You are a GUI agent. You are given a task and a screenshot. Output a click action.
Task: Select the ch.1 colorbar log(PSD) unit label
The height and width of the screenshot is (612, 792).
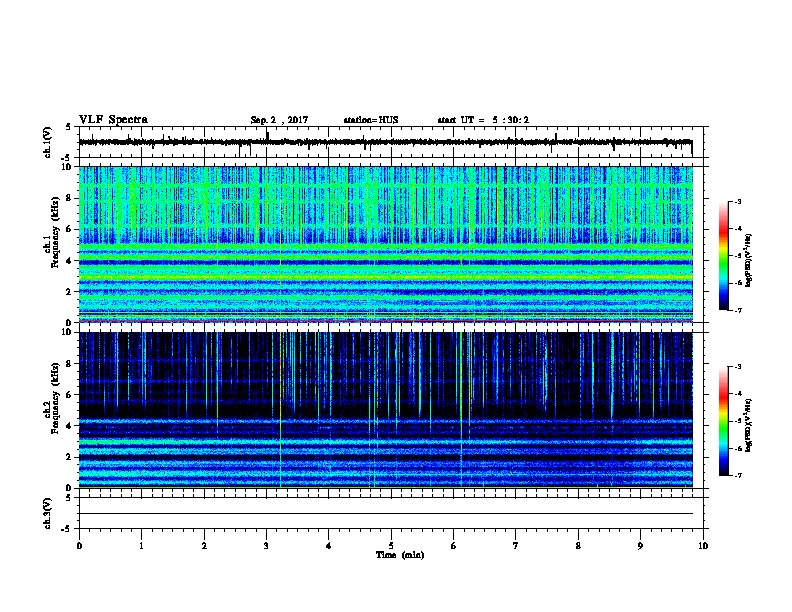pyautogui.click(x=748, y=260)
